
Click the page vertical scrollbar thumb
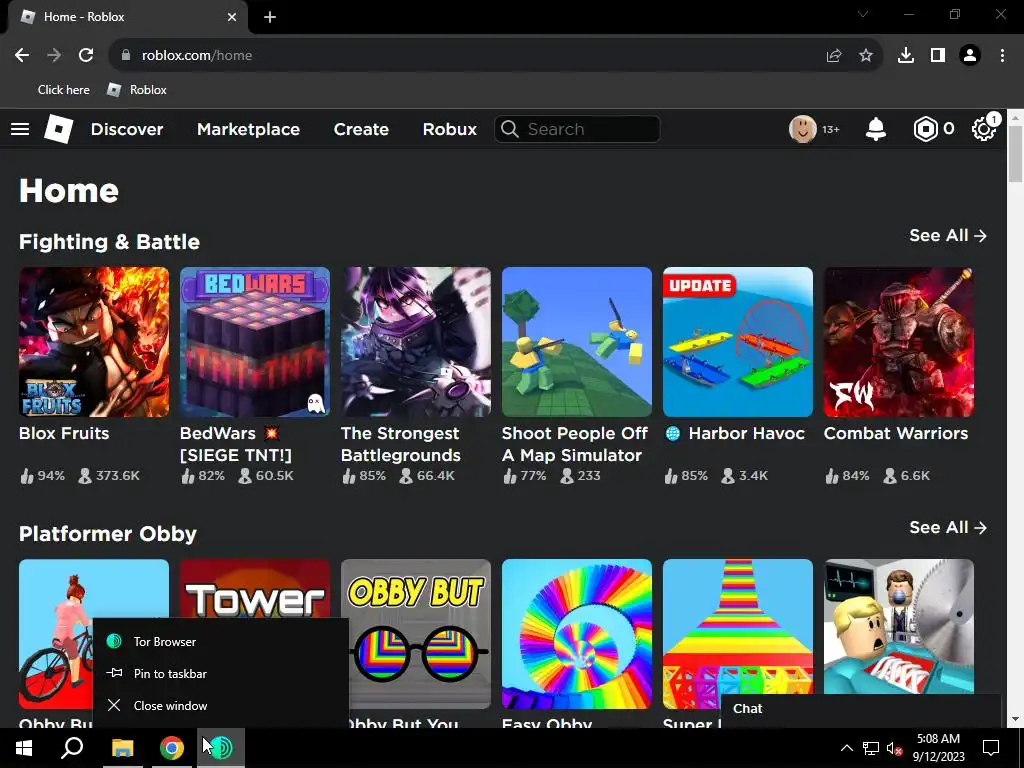tap(1016, 153)
